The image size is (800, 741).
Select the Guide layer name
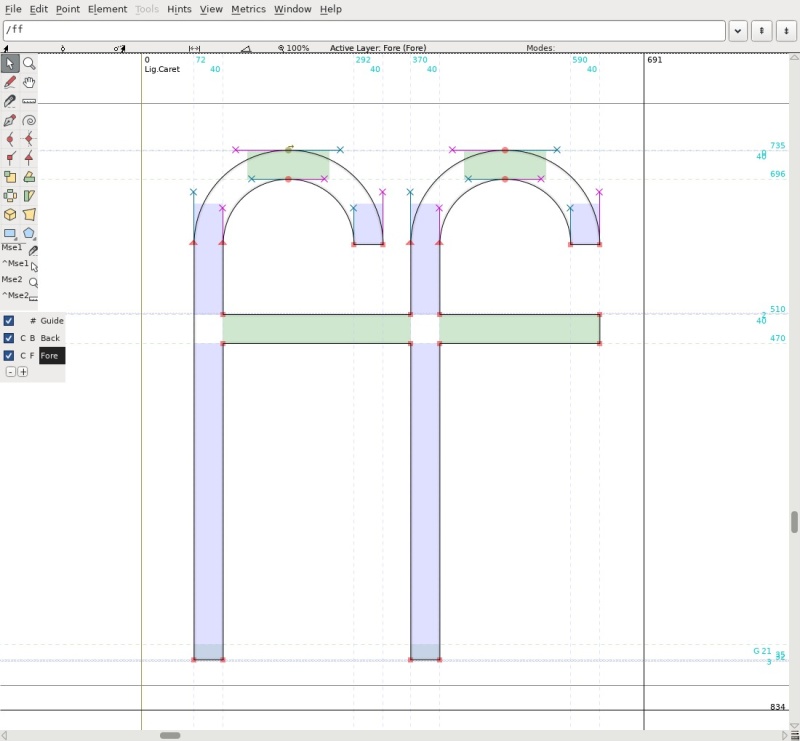(x=52, y=320)
